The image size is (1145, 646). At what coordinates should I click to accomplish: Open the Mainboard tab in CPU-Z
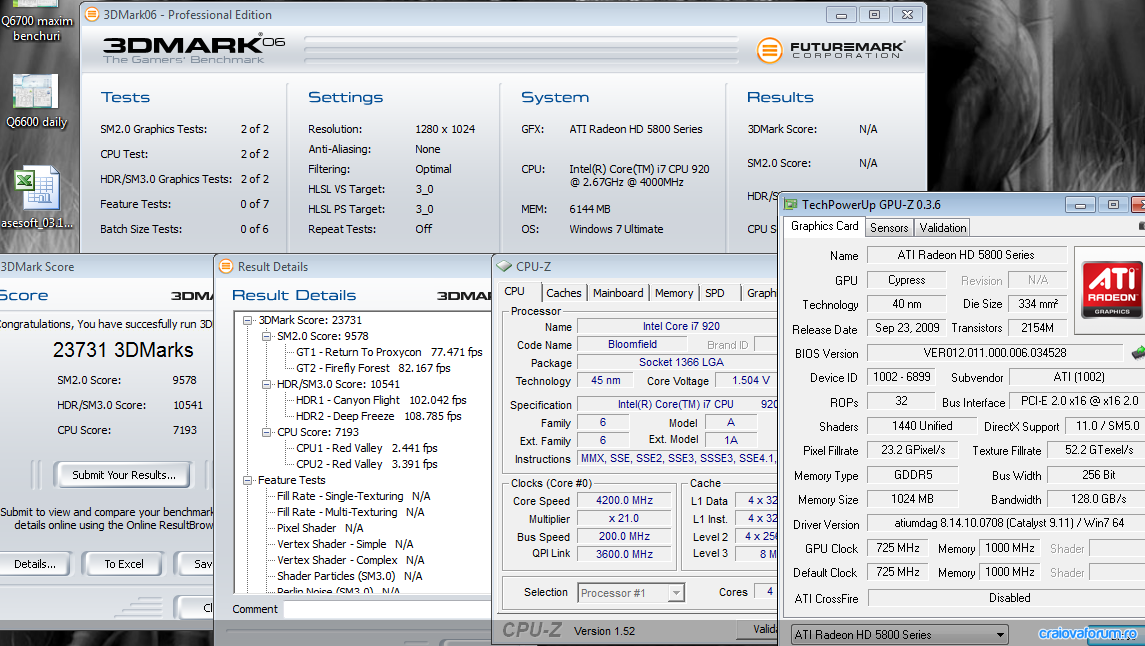pyautogui.click(x=618, y=293)
